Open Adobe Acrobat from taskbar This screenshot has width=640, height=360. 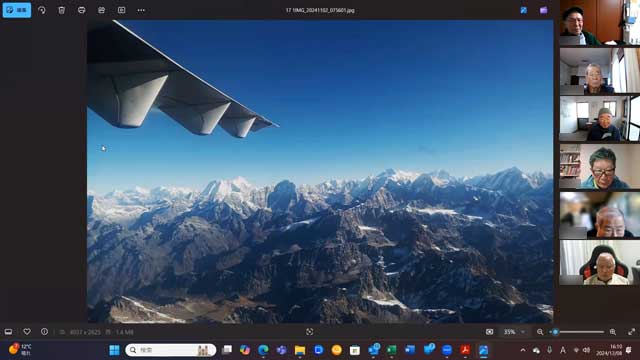coord(465,350)
